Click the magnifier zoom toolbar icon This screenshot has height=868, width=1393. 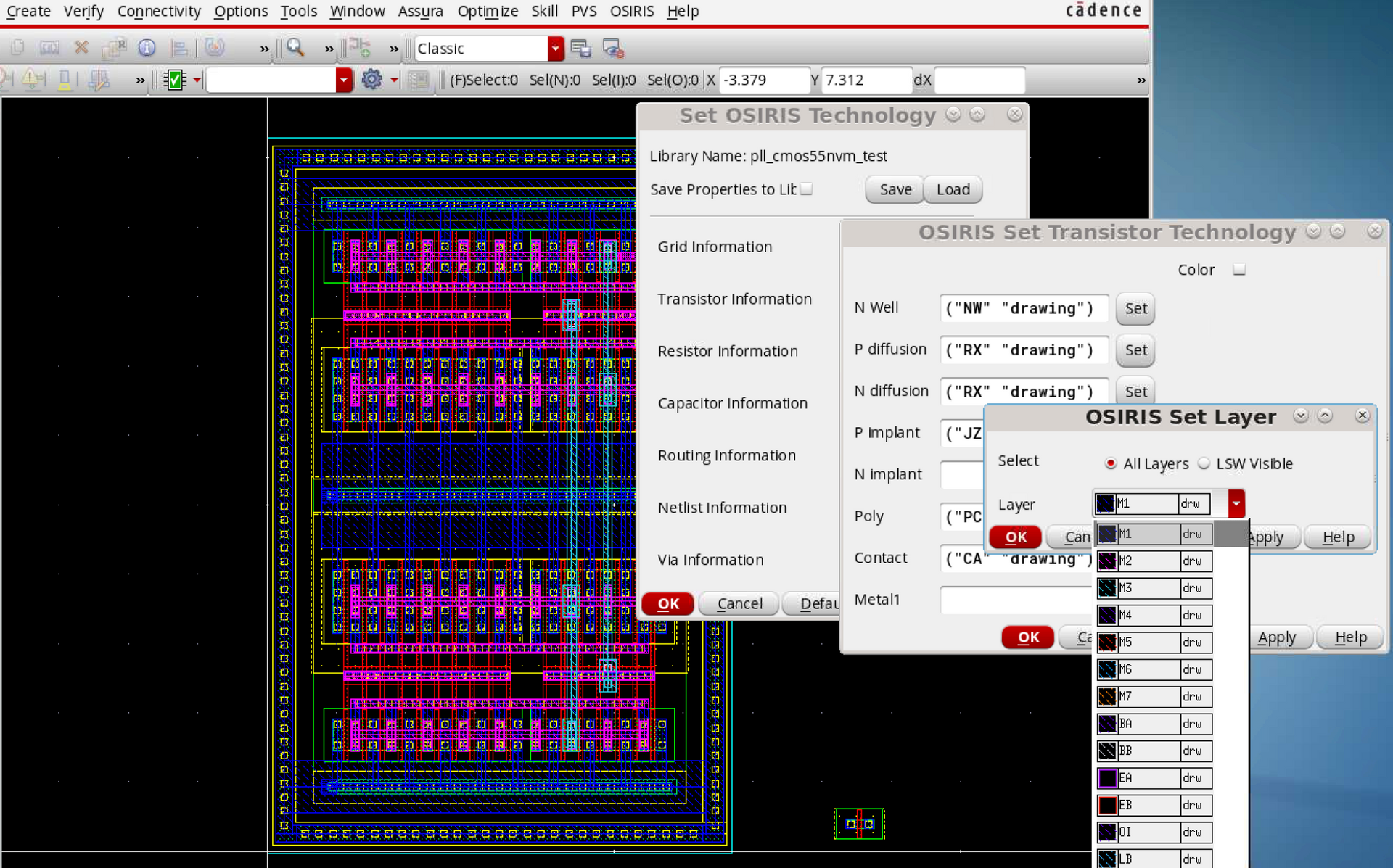pos(295,48)
